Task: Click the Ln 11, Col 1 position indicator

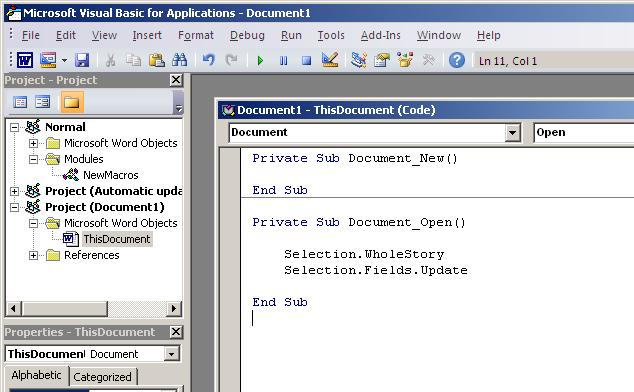Action: [508, 61]
